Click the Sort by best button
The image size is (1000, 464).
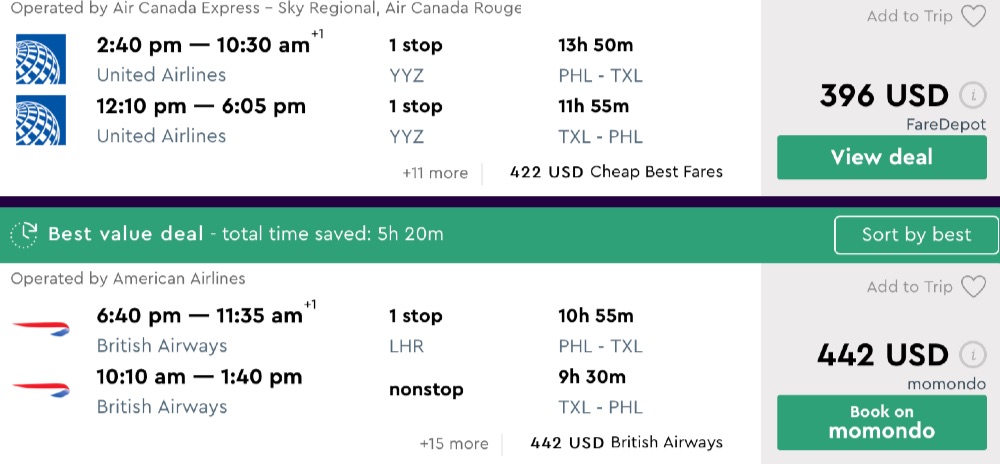[x=916, y=235]
